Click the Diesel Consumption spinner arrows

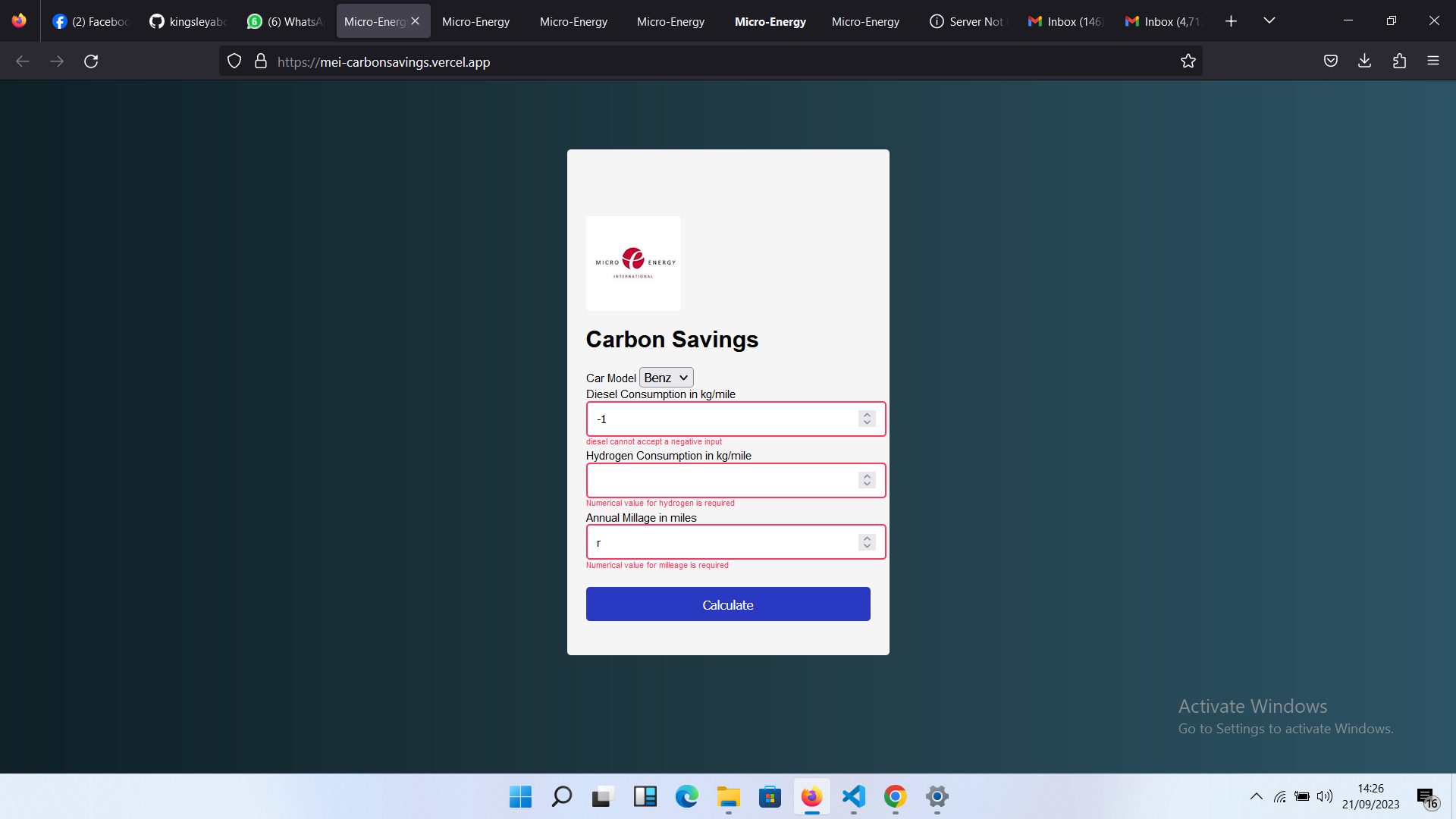tap(867, 419)
